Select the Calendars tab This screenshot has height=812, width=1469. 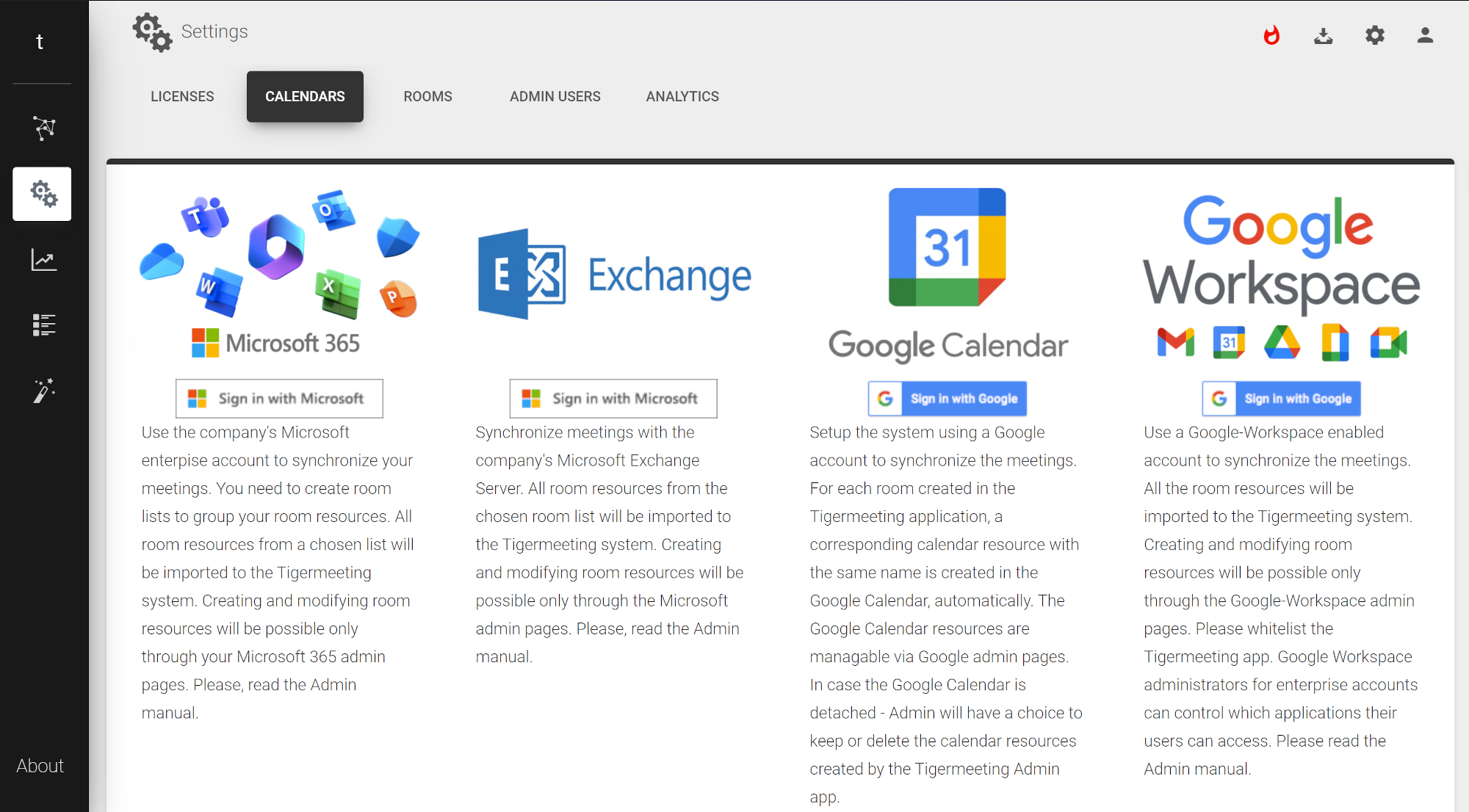click(x=305, y=96)
